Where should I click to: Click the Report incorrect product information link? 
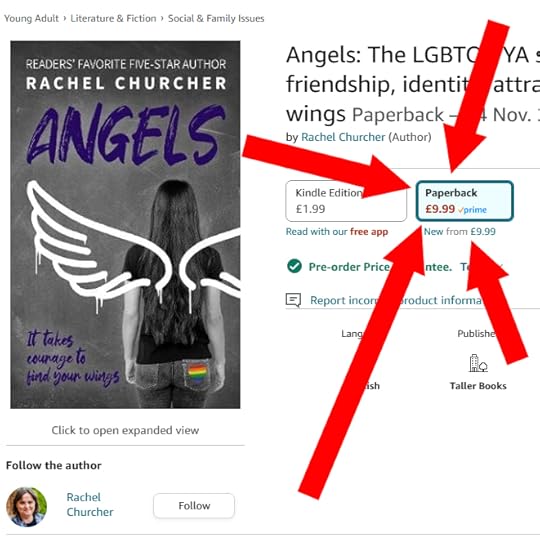click(x=395, y=300)
